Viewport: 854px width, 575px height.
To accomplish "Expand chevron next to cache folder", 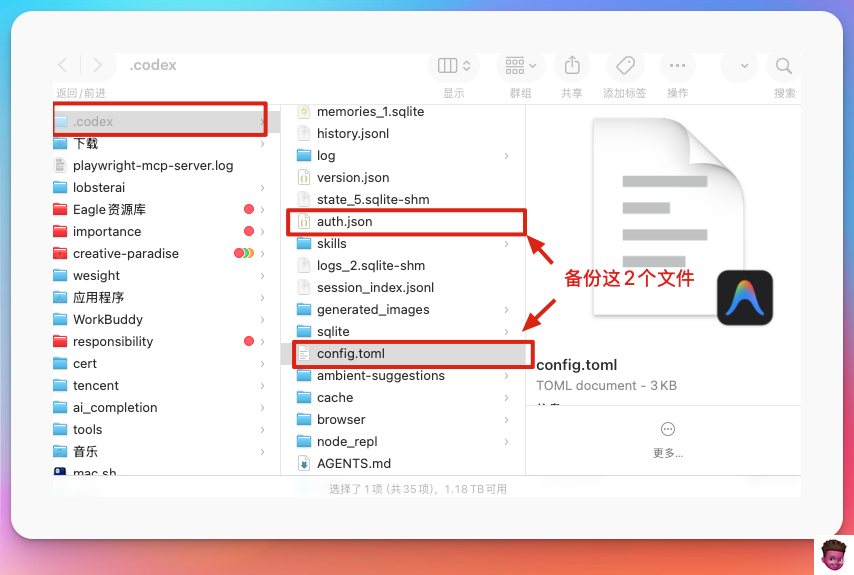I will tap(507, 398).
